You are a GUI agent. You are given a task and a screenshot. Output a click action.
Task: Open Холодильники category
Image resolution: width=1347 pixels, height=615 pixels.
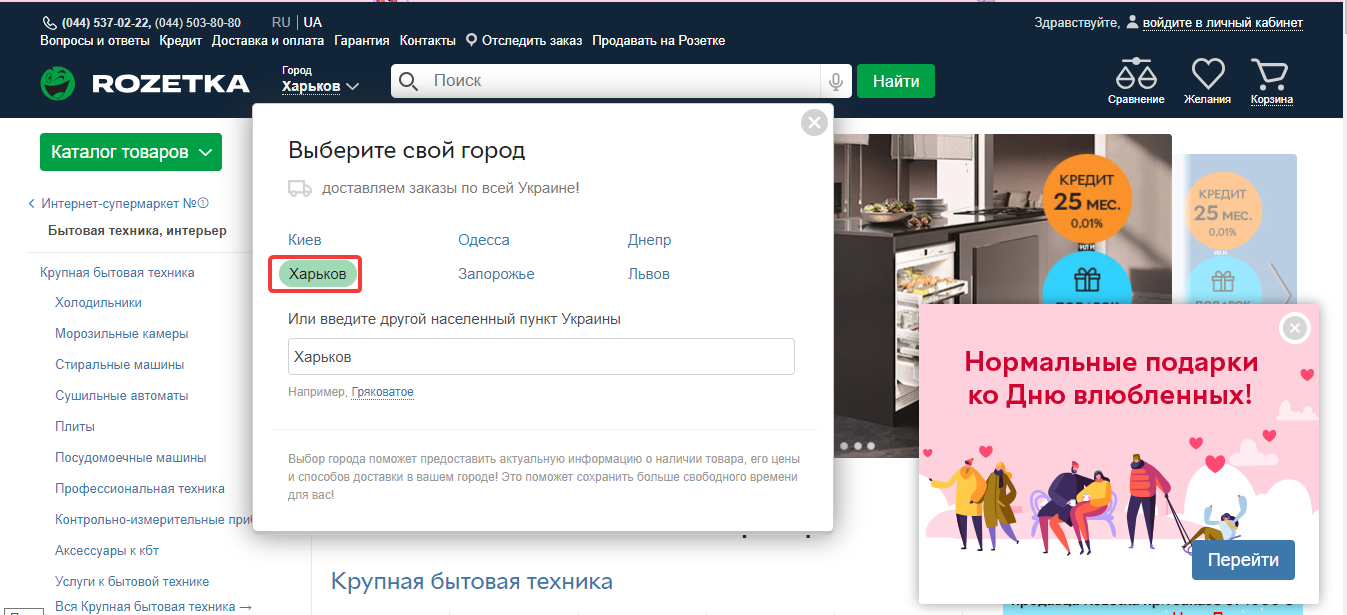[x=99, y=302]
